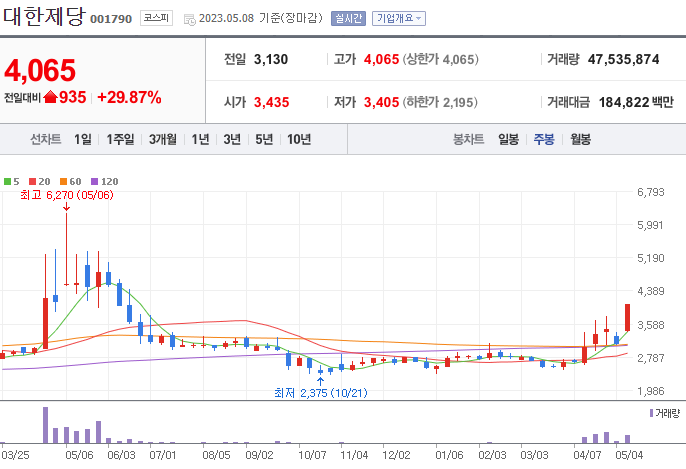
Task: Click the 저가 value 3,405
Action: coord(381,102)
